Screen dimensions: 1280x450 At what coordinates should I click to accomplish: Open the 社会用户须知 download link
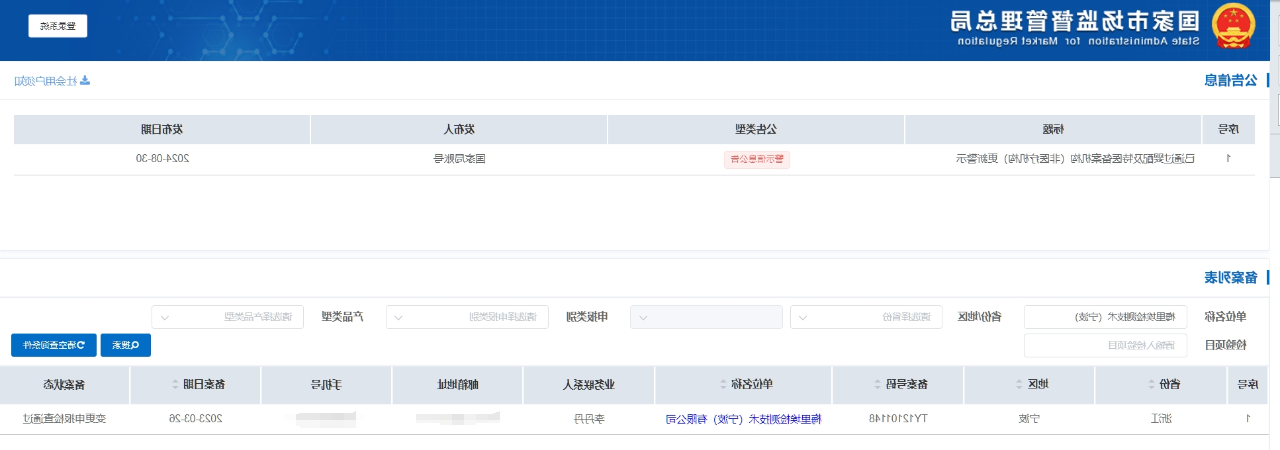point(52,80)
